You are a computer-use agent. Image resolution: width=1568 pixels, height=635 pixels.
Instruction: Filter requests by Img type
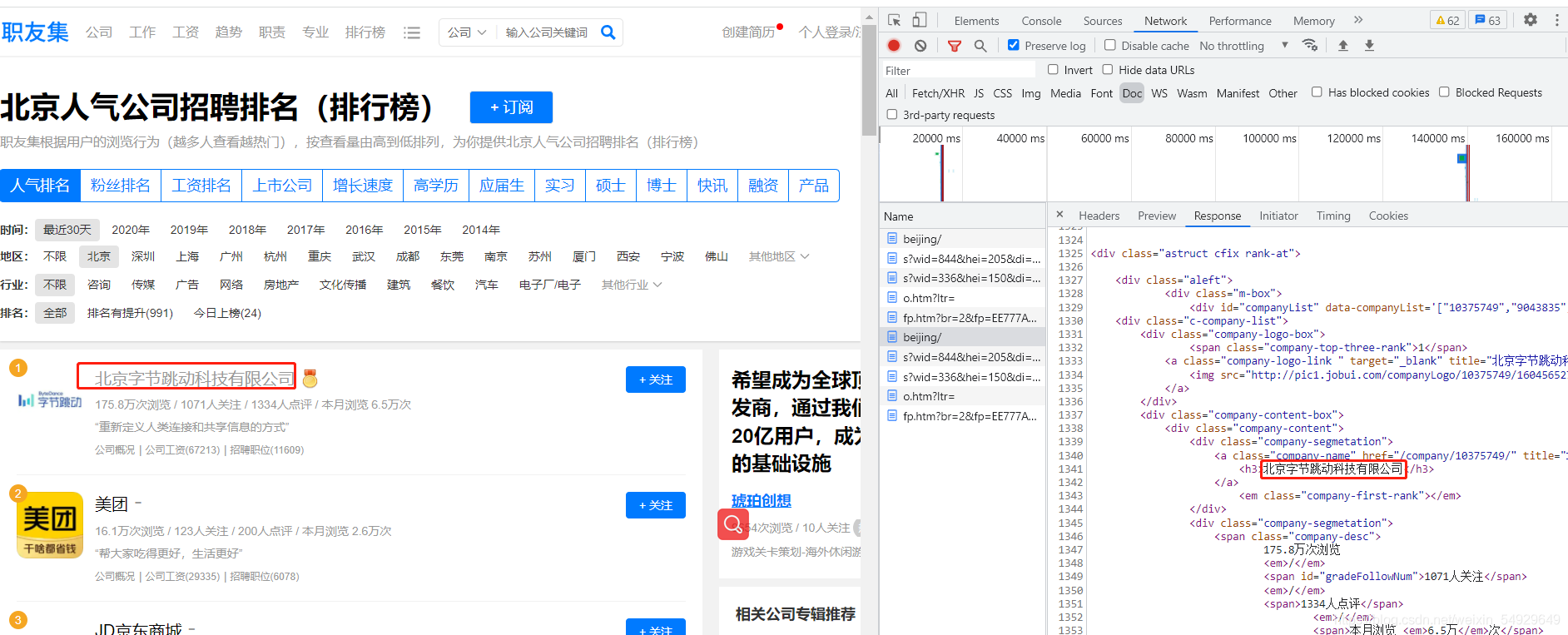[x=1031, y=93]
